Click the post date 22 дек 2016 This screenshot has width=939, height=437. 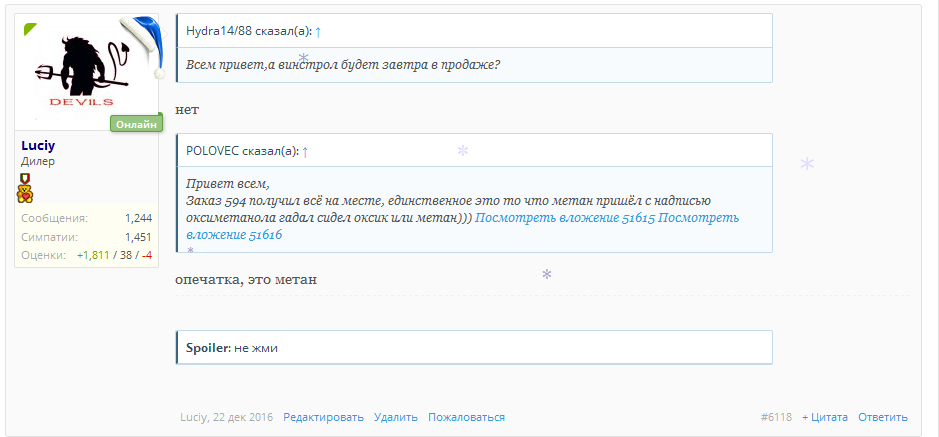tap(242, 417)
